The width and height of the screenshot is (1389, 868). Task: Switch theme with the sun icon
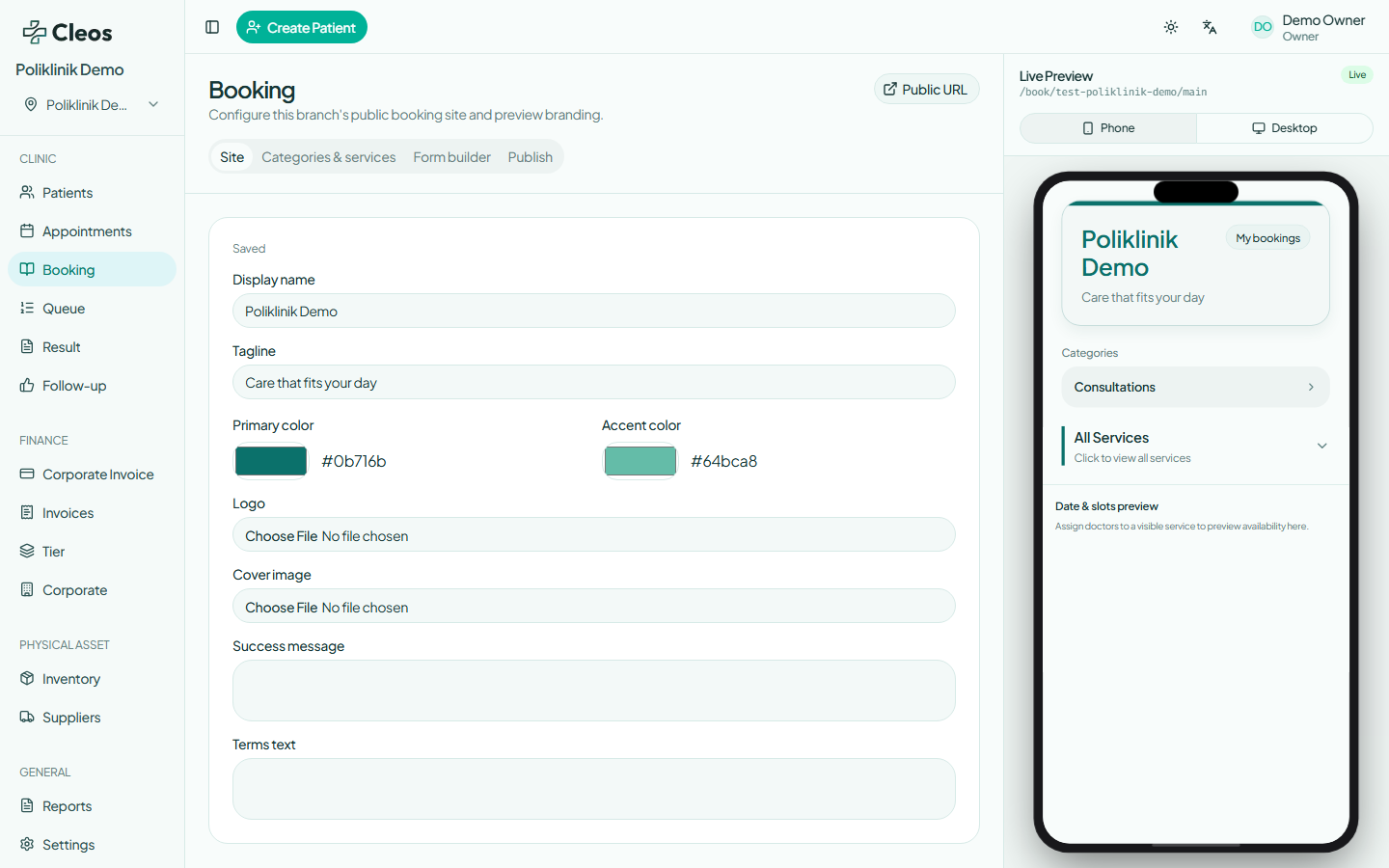(x=1171, y=27)
